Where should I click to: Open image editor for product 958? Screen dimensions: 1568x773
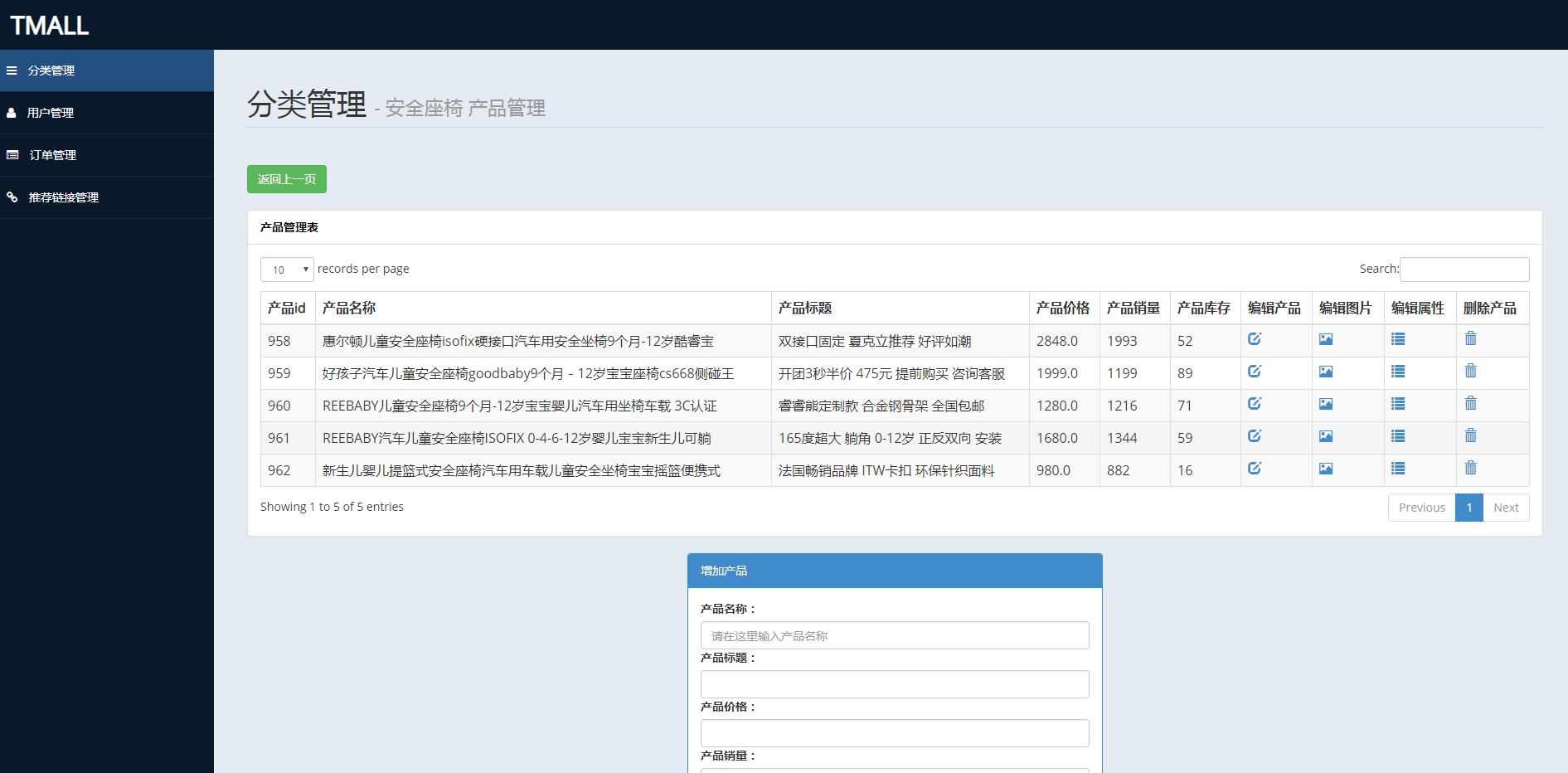pos(1326,339)
